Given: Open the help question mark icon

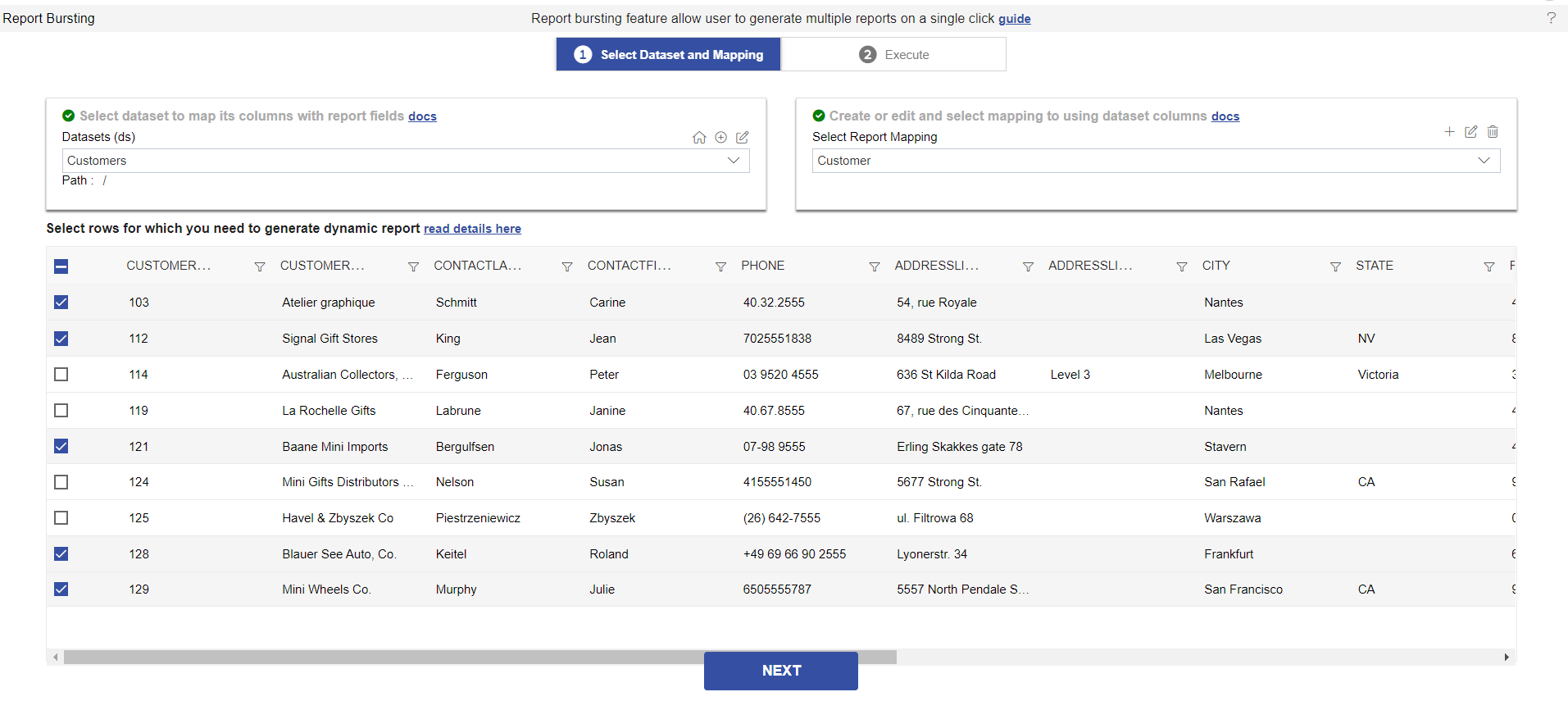Looking at the screenshot, I should (x=1551, y=17).
